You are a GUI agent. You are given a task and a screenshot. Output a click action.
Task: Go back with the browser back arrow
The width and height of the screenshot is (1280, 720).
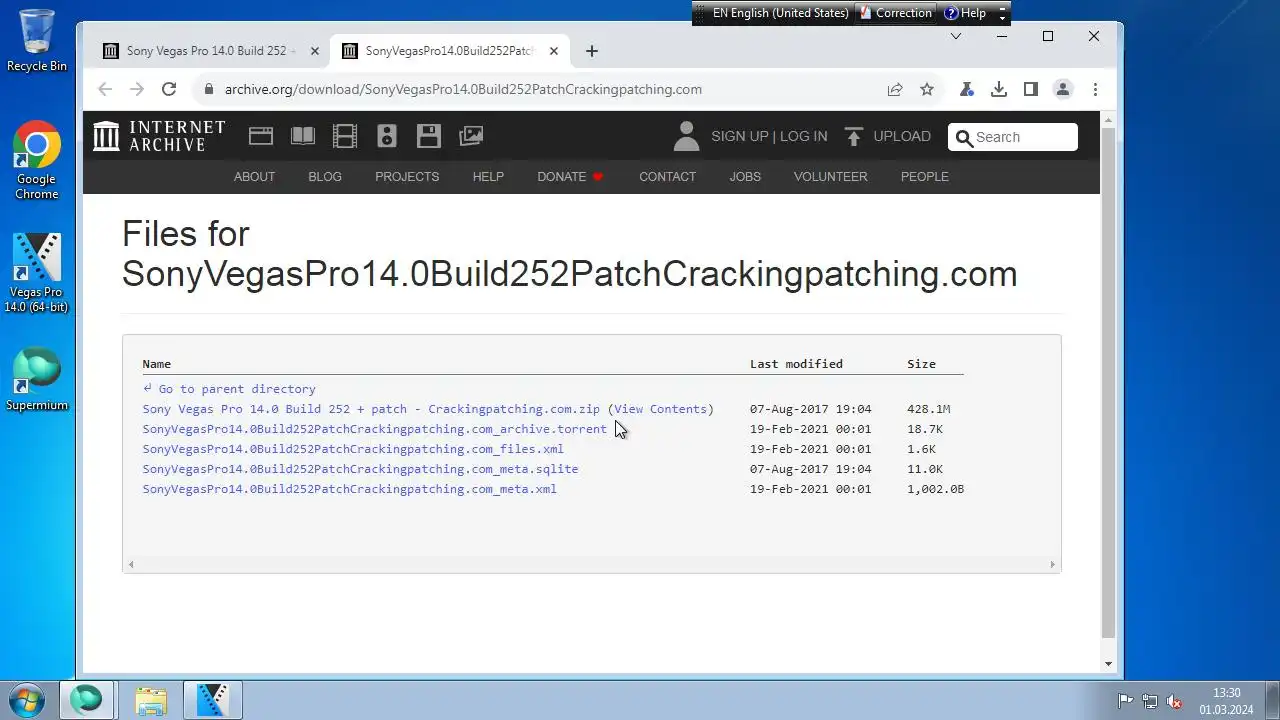coord(105,89)
